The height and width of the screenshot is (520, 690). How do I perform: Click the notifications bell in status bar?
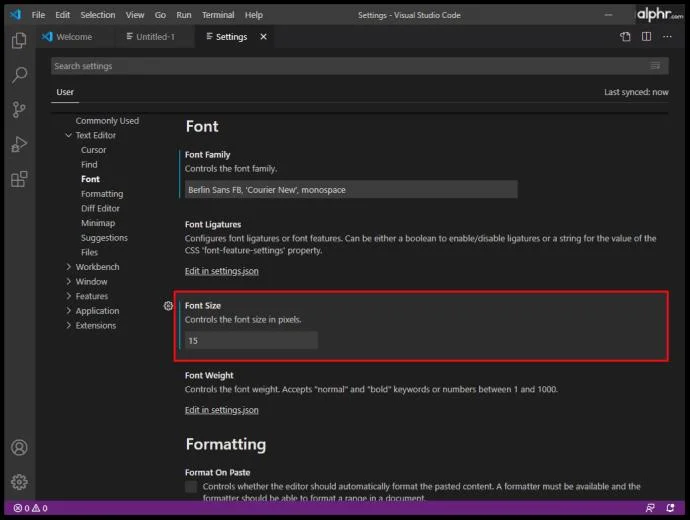pyautogui.click(x=670, y=508)
